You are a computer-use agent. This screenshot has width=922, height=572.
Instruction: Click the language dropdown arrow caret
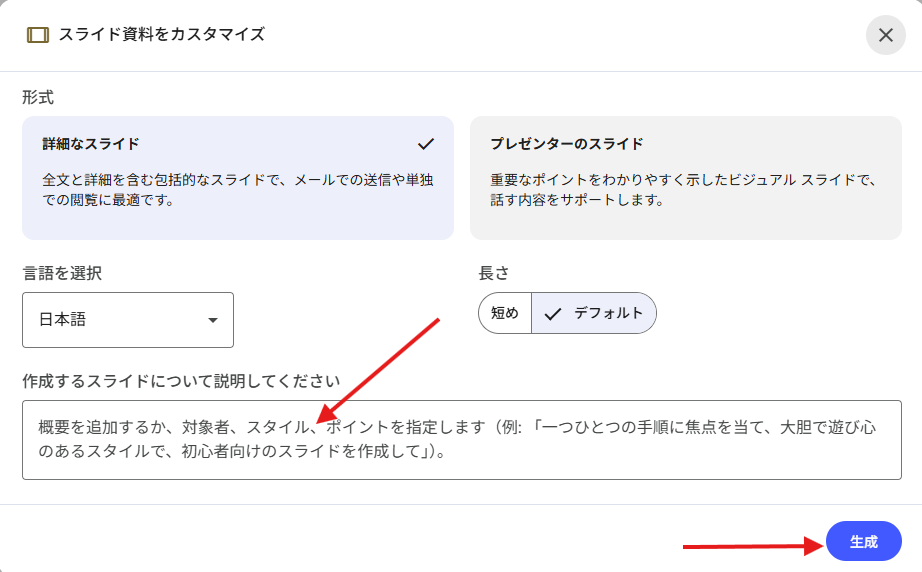pyautogui.click(x=213, y=320)
